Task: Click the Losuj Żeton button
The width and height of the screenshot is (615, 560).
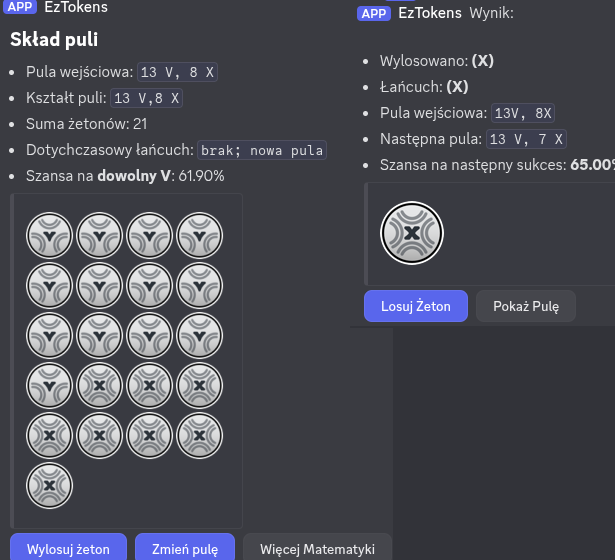Action: 416,306
